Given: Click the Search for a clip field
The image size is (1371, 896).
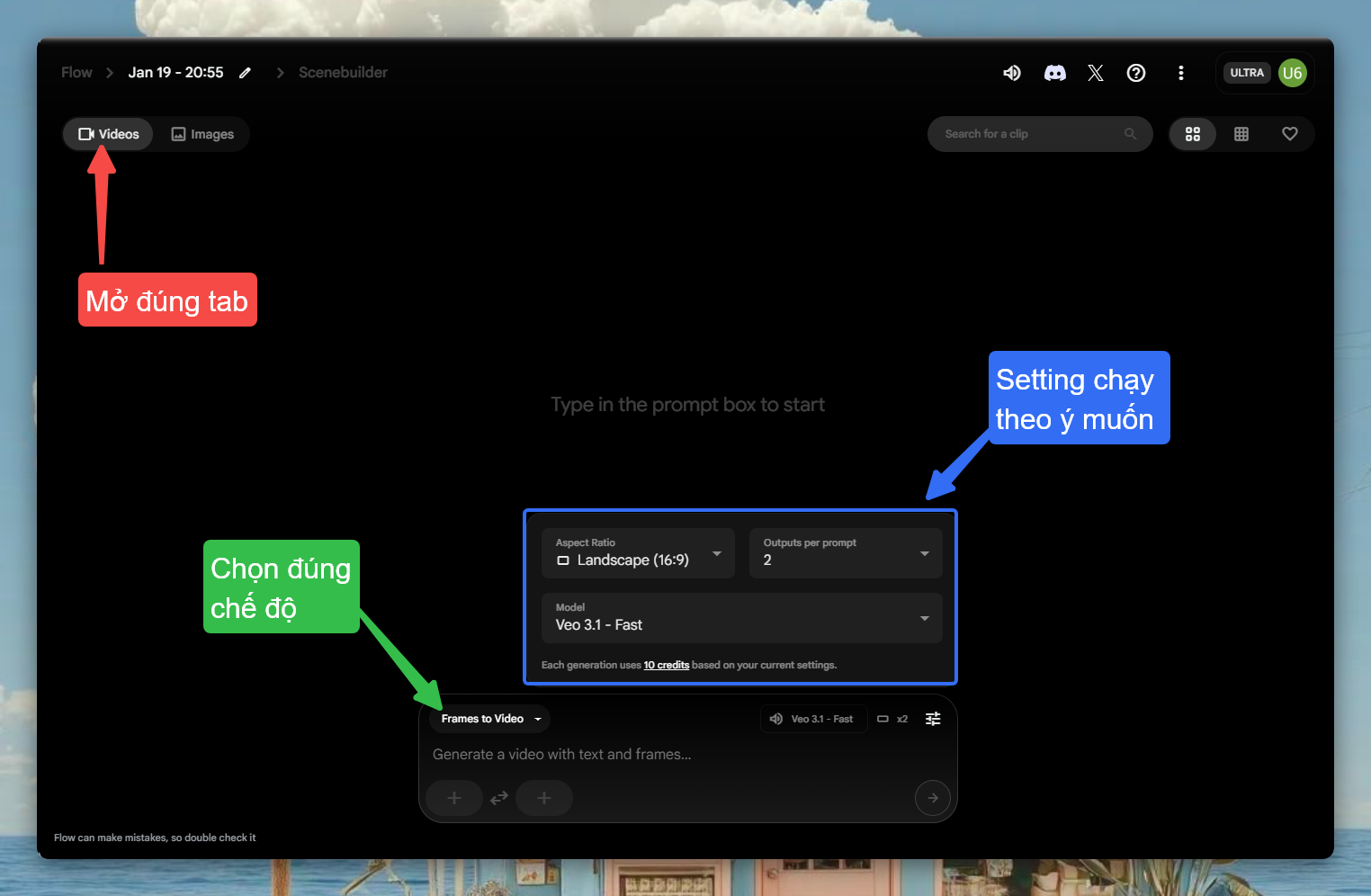Looking at the screenshot, I should point(1030,134).
